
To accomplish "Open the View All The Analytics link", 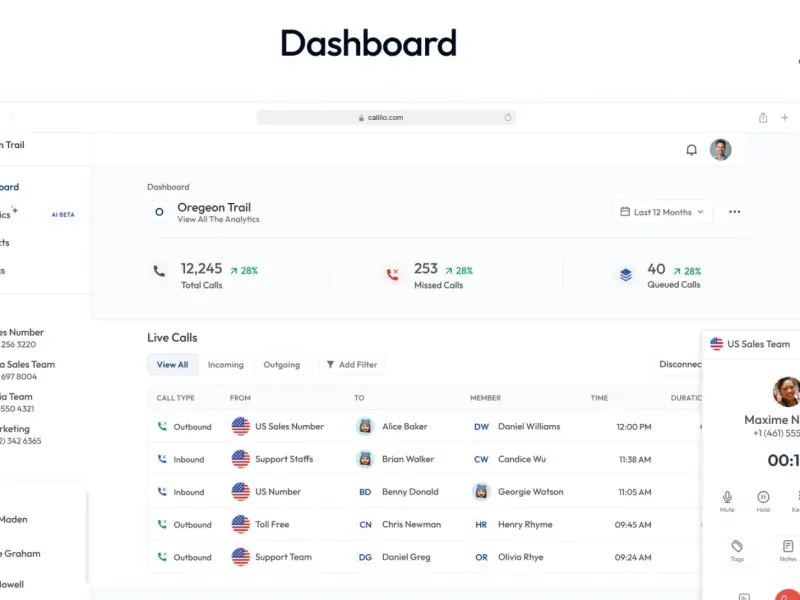I will (x=218, y=219).
